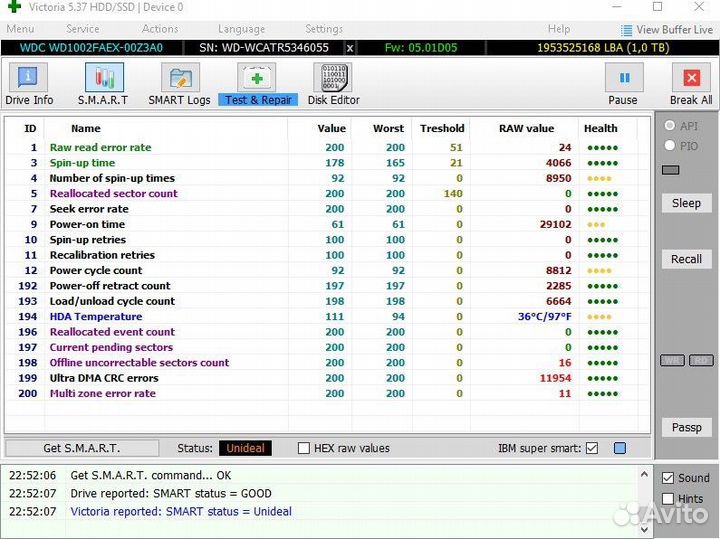Select the Current pending sectors row
Image resolution: width=720 pixels, height=539 pixels.
tap(328, 348)
